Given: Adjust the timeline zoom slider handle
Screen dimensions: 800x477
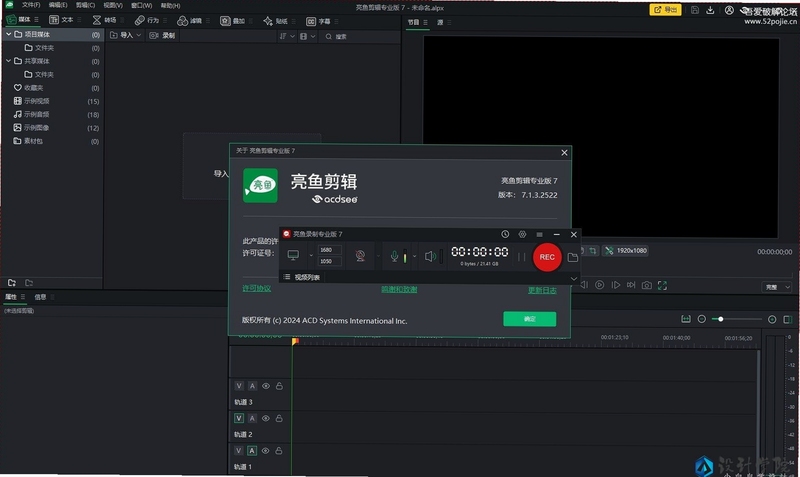Looking at the screenshot, I should [720, 319].
